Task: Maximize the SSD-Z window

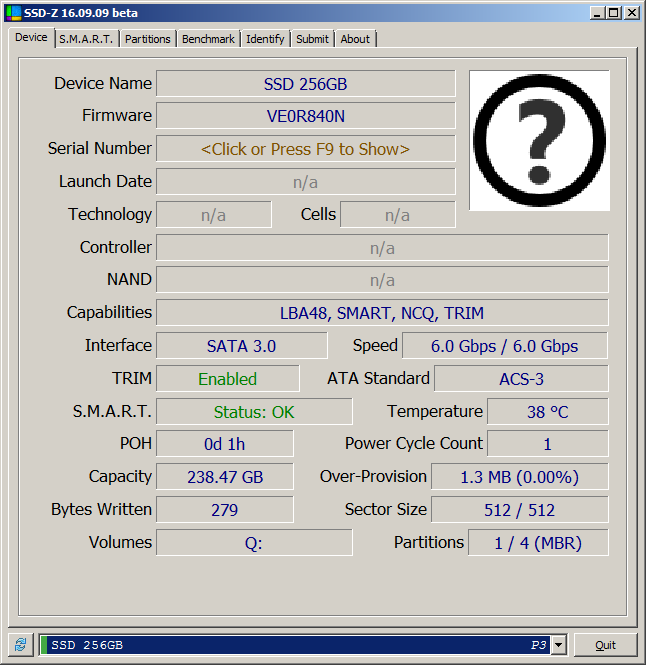Action: [x=614, y=13]
